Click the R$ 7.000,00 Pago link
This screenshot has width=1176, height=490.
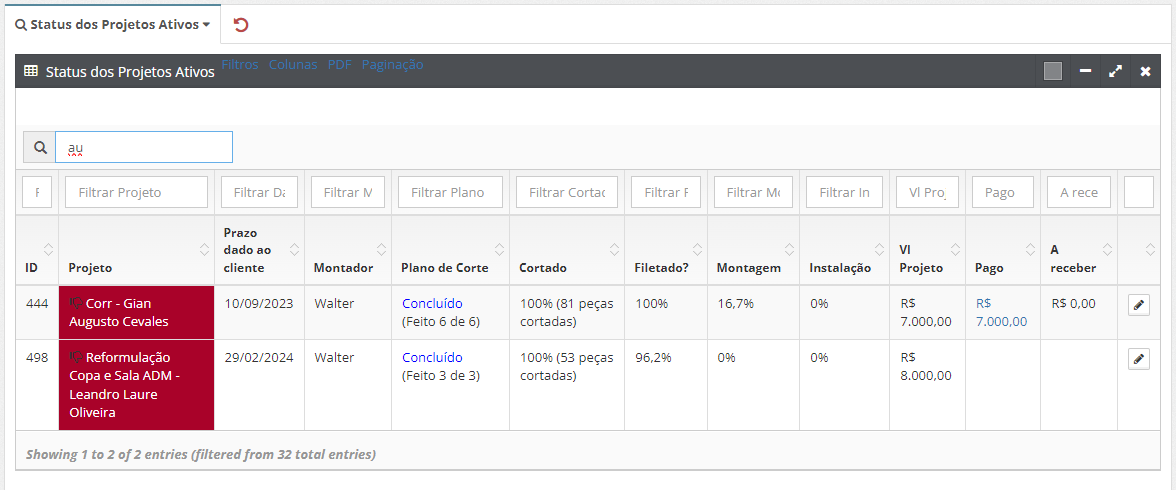(x=1000, y=312)
